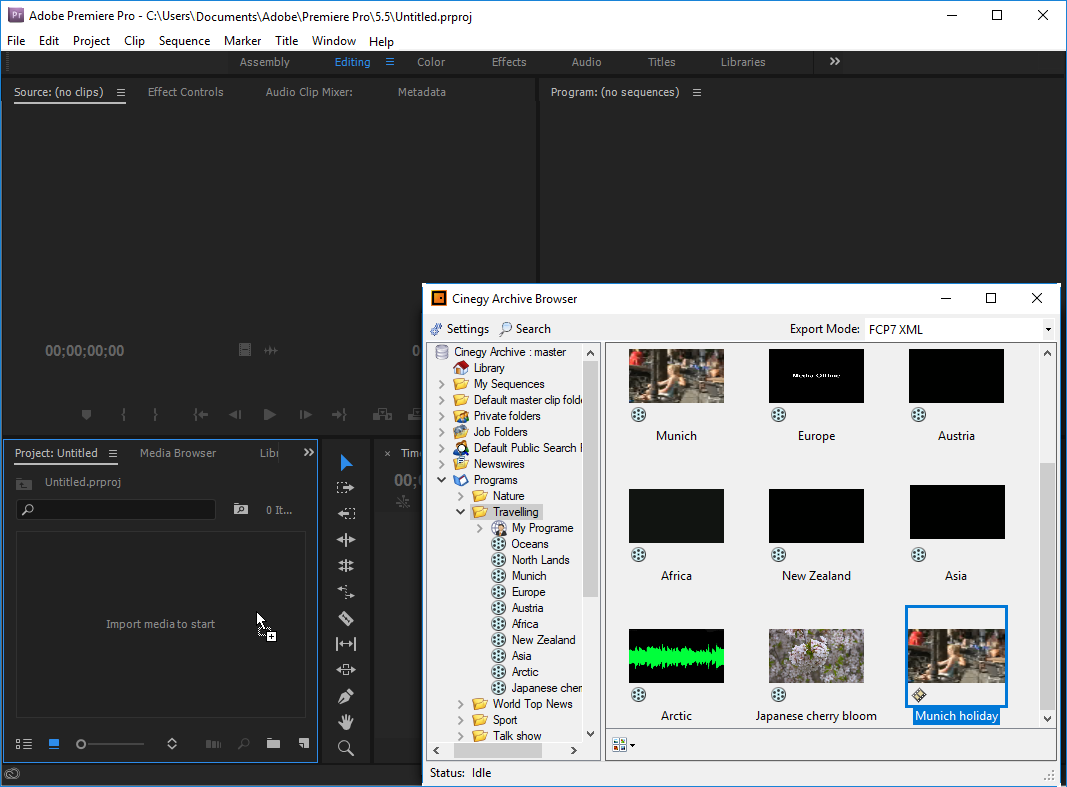This screenshot has height=787, width=1067.
Task: Step forward one frame in Source monitor
Action: [306, 414]
